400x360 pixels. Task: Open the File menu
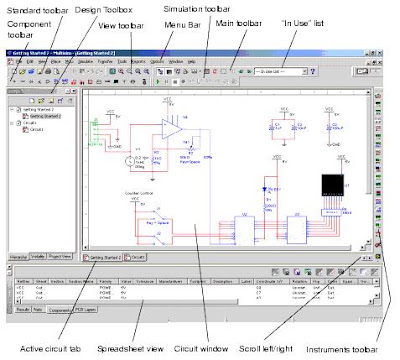pos(19,62)
